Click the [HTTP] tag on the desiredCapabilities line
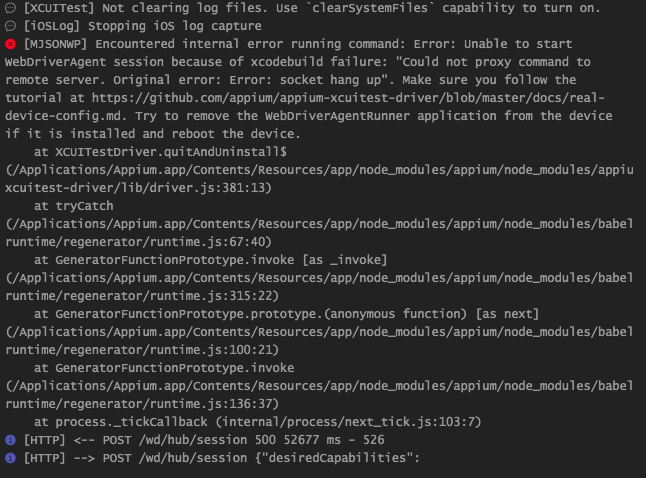The height and width of the screenshot is (478, 646). 44,458
